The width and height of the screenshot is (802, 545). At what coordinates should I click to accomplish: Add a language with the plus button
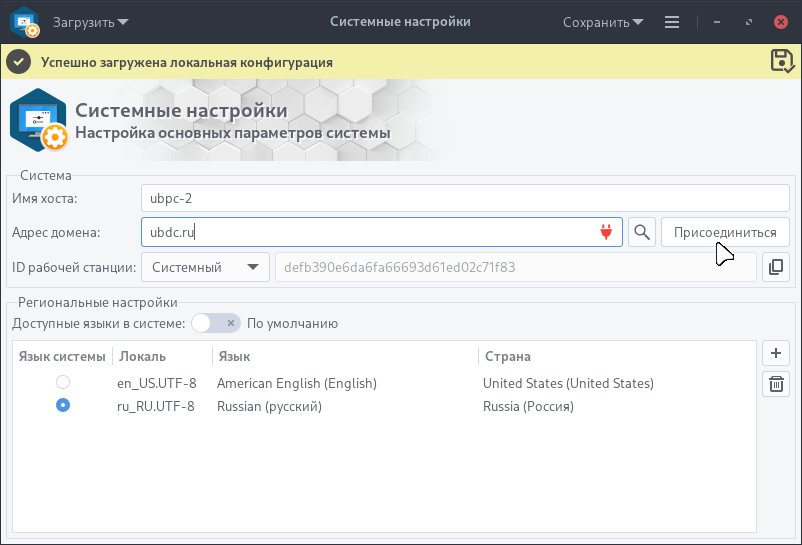776,353
